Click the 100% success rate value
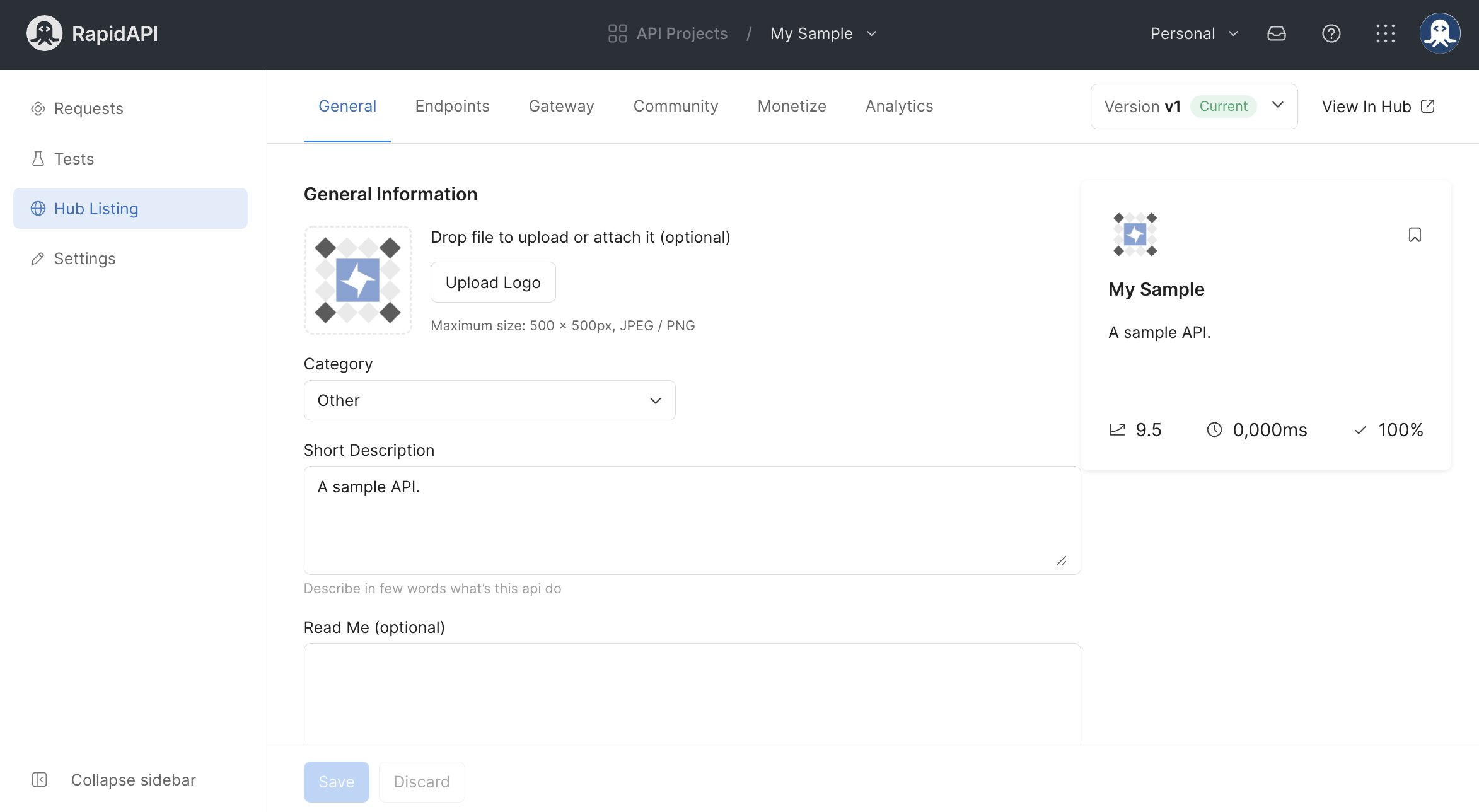Viewport: 1479px width, 812px height. click(x=1401, y=430)
